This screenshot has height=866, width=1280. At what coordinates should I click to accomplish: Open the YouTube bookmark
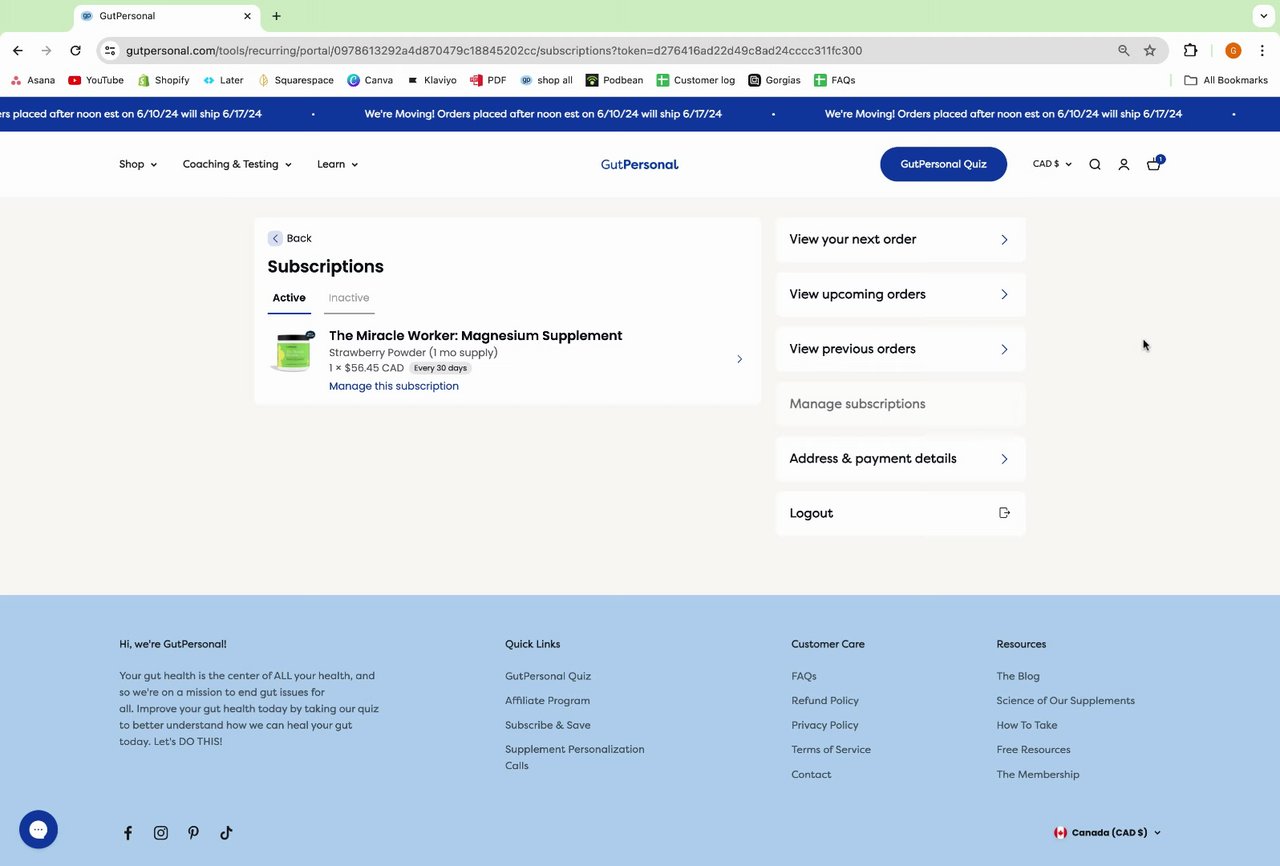[x=96, y=80]
